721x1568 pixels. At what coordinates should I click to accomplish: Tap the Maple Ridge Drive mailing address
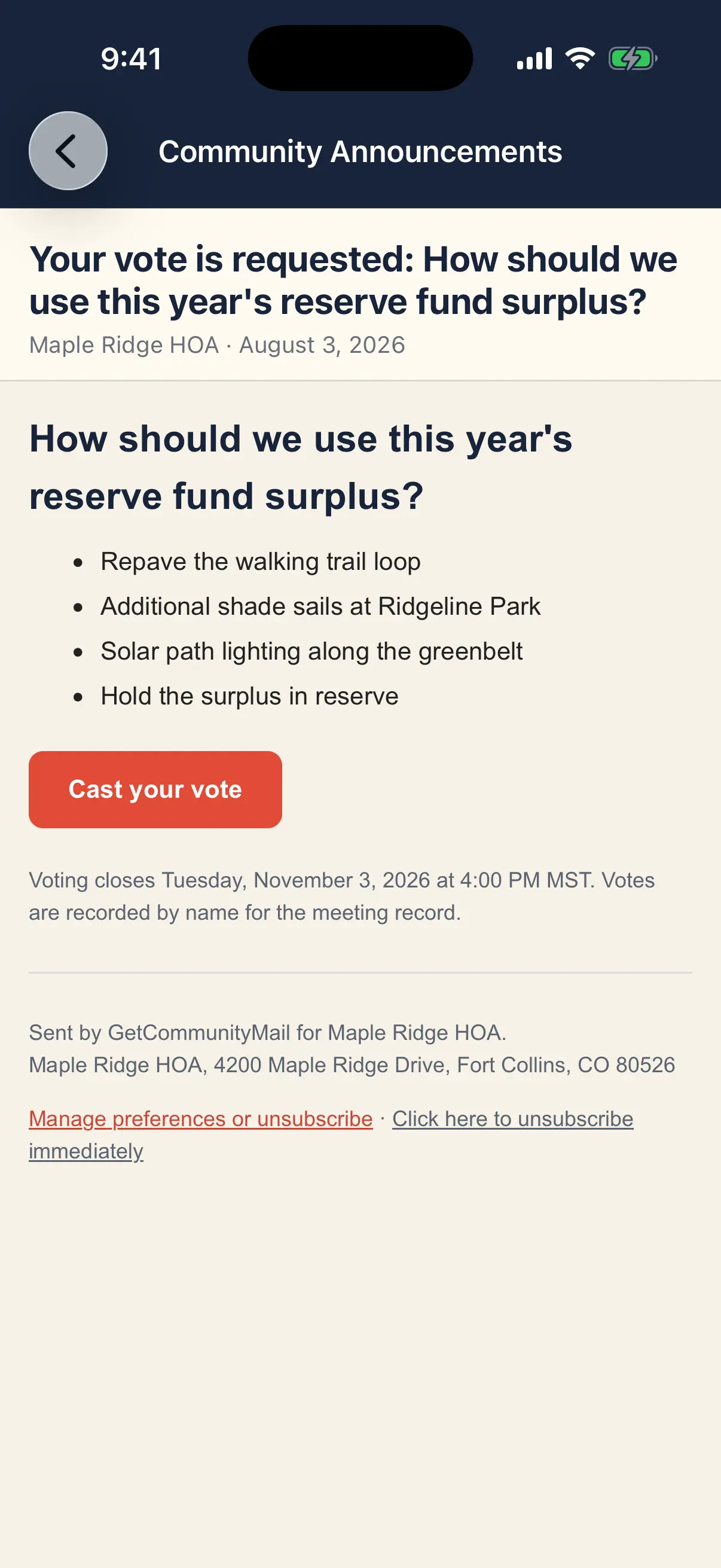[x=352, y=1064]
